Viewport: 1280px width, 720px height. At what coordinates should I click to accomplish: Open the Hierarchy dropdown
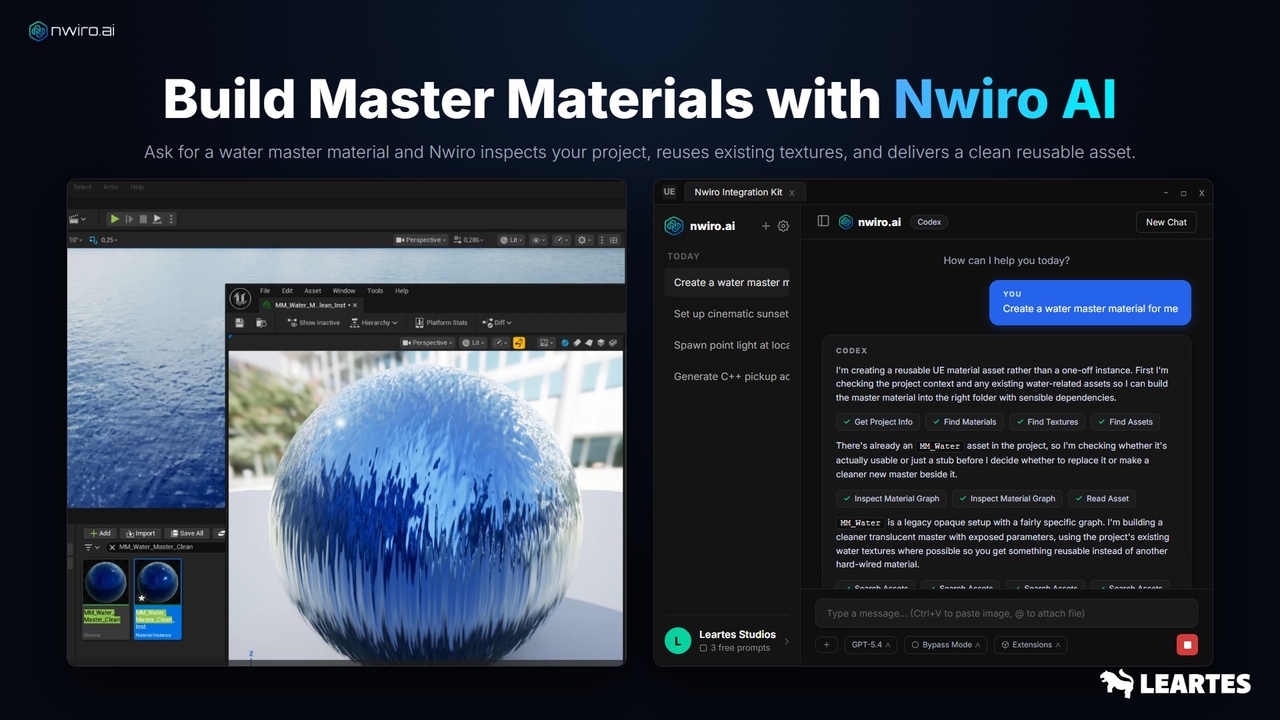click(374, 323)
